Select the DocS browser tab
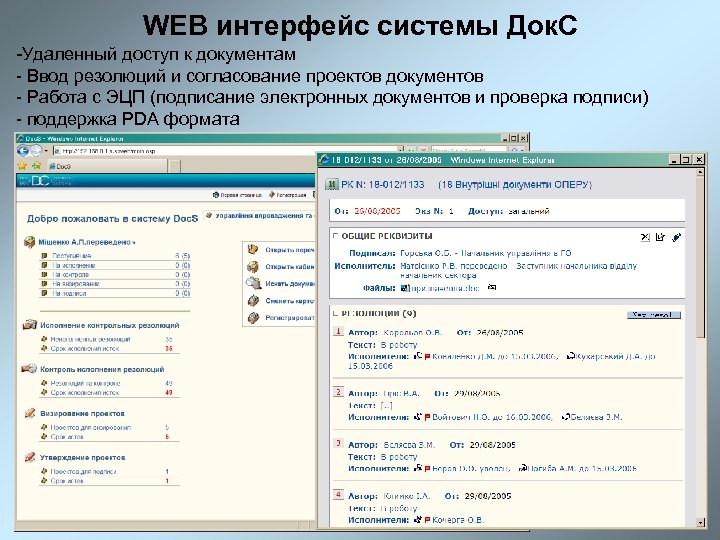The image size is (720, 540). point(106,166)
